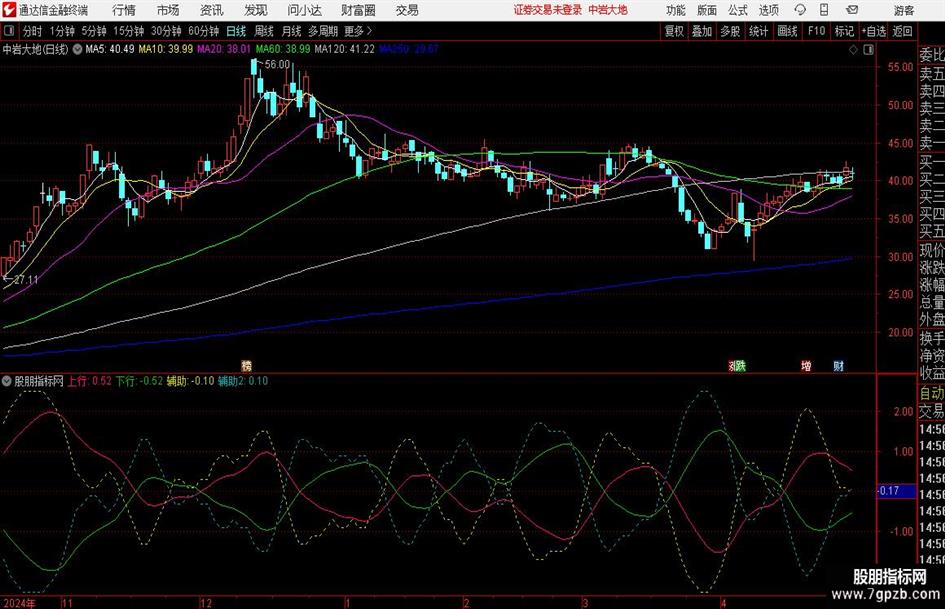
Task: Click the 56.00 high price label
Action: coord(277,65)
